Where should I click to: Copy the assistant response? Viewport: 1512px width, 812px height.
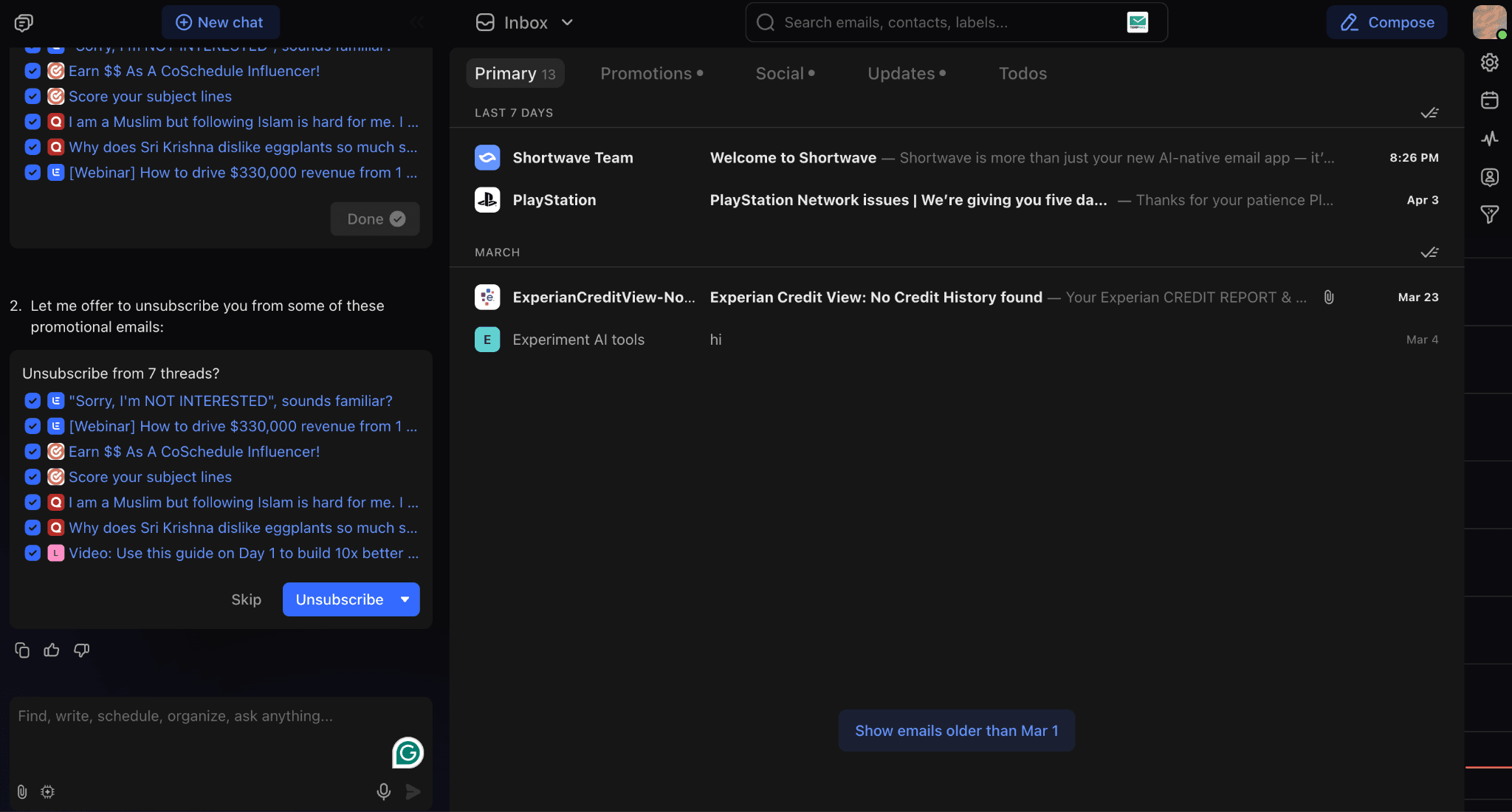22,650
